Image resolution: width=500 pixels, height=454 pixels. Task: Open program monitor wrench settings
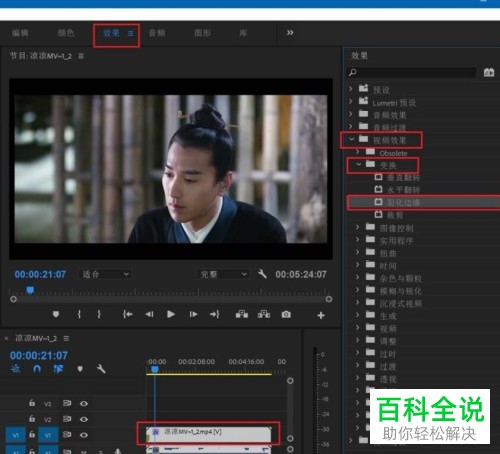[x=262, y=274]
